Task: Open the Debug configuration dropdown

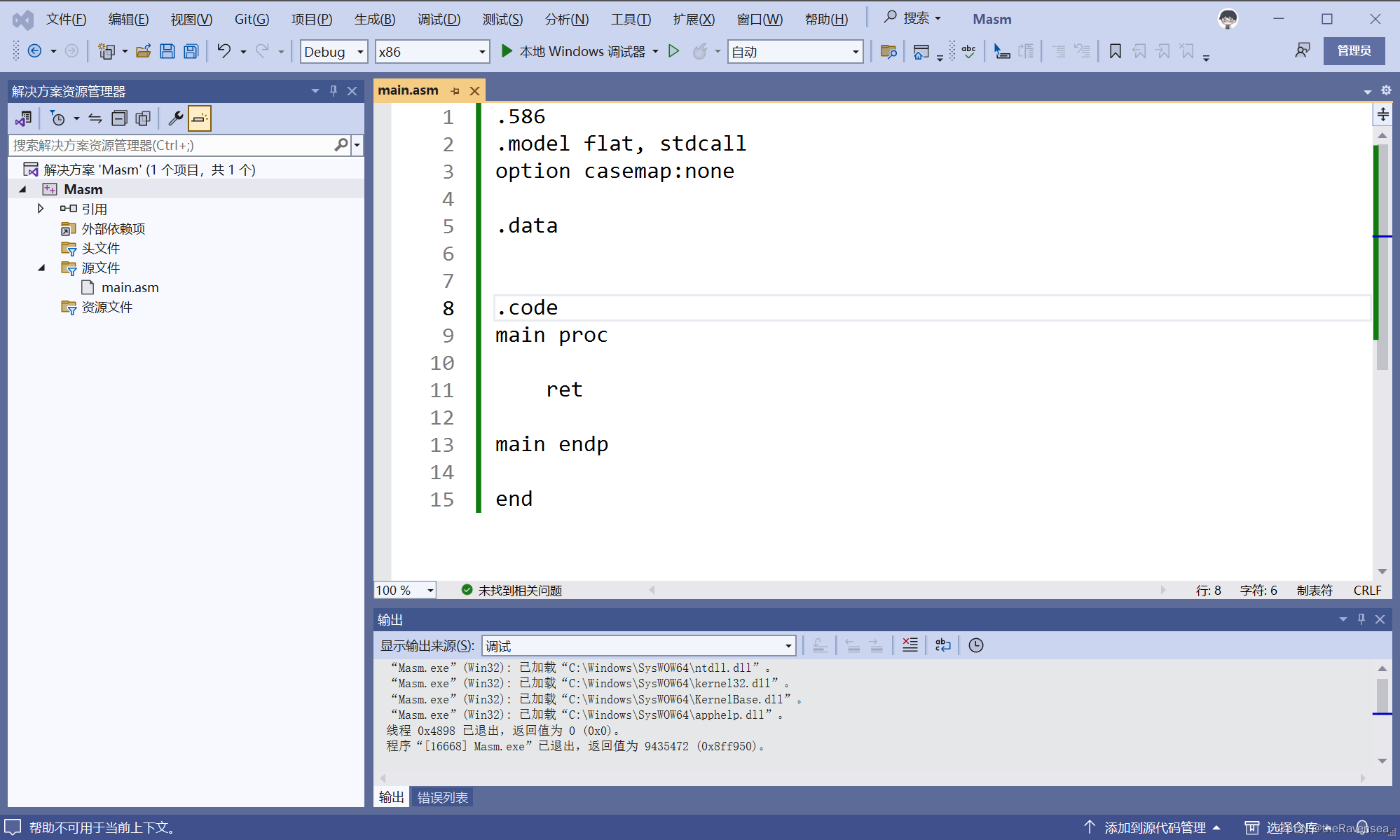Action: click(358, 51)
